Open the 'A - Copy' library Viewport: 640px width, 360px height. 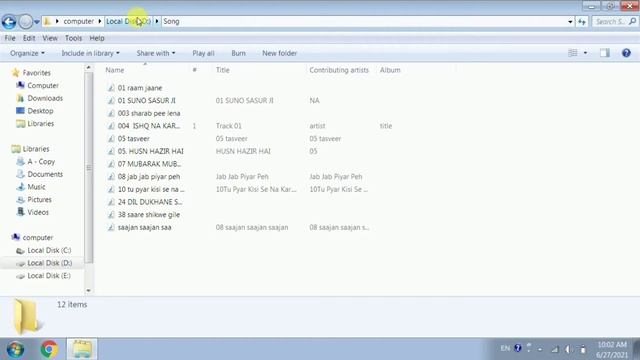point(41,161)
